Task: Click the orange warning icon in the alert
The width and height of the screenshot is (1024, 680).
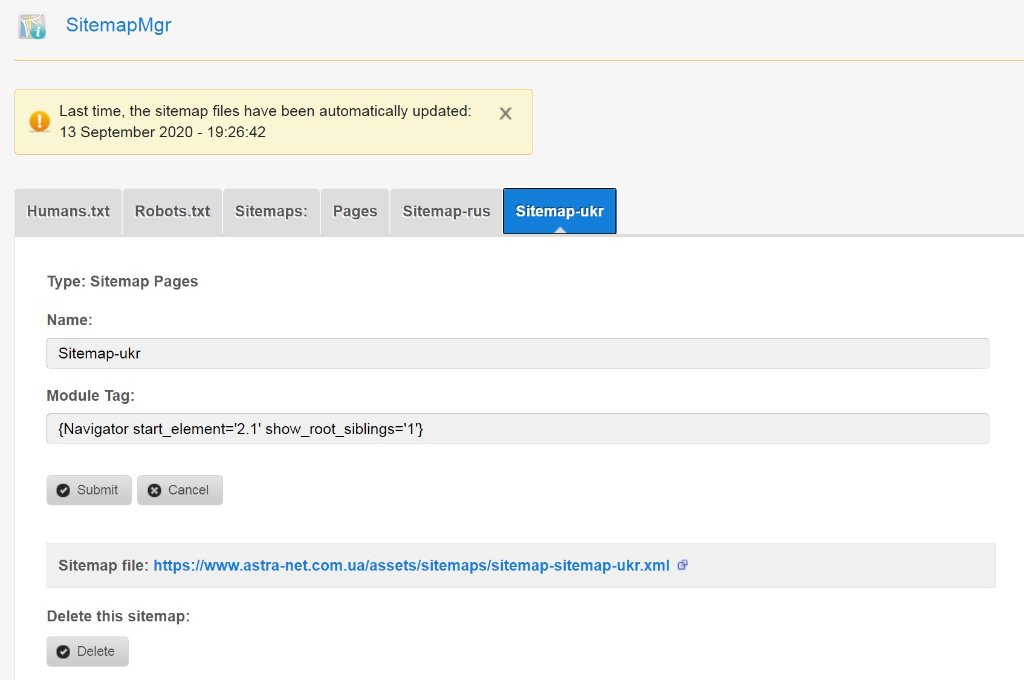Action: tap(39, 122)
